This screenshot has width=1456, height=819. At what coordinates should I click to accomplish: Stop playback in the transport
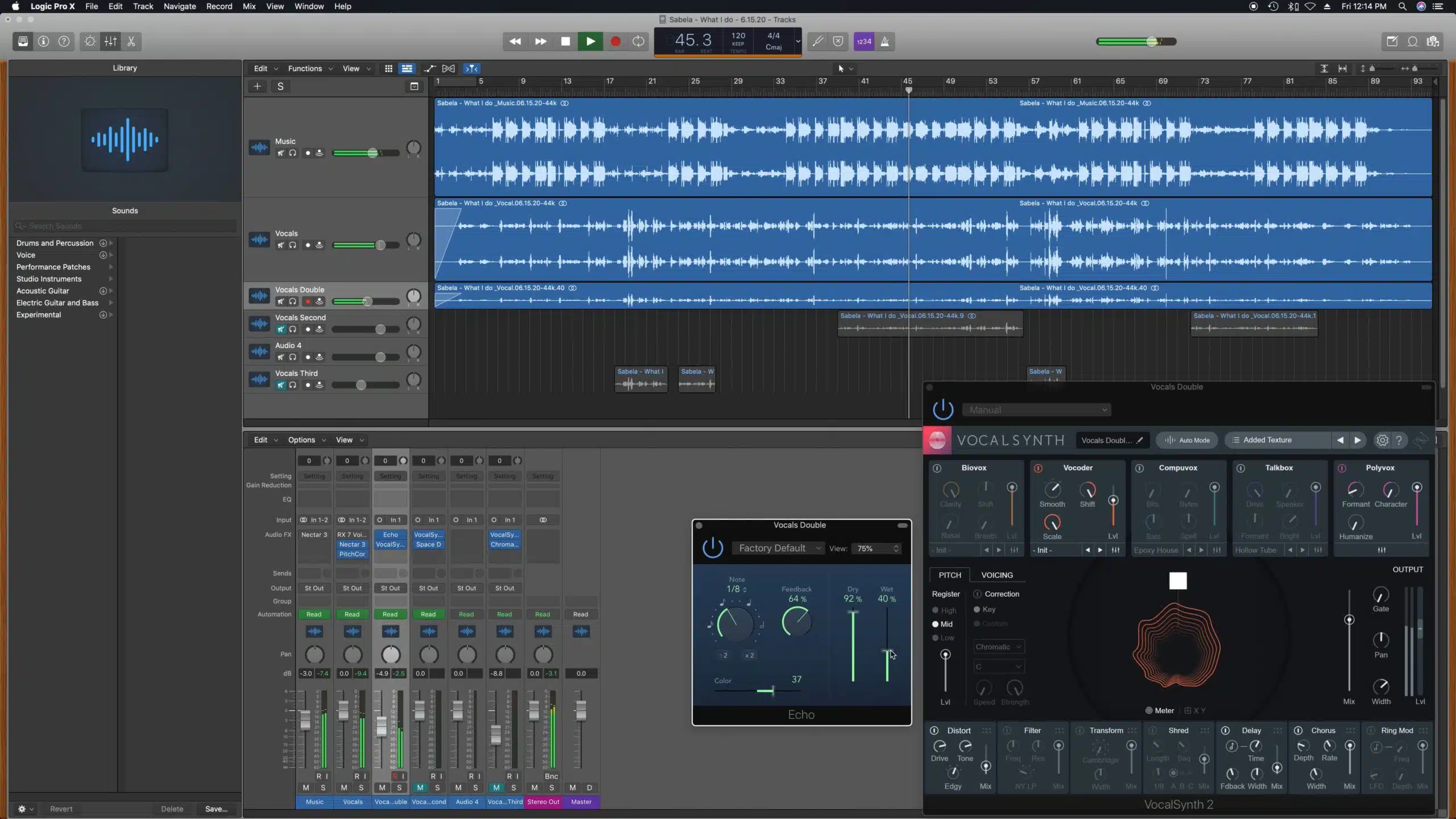point(565,42)
